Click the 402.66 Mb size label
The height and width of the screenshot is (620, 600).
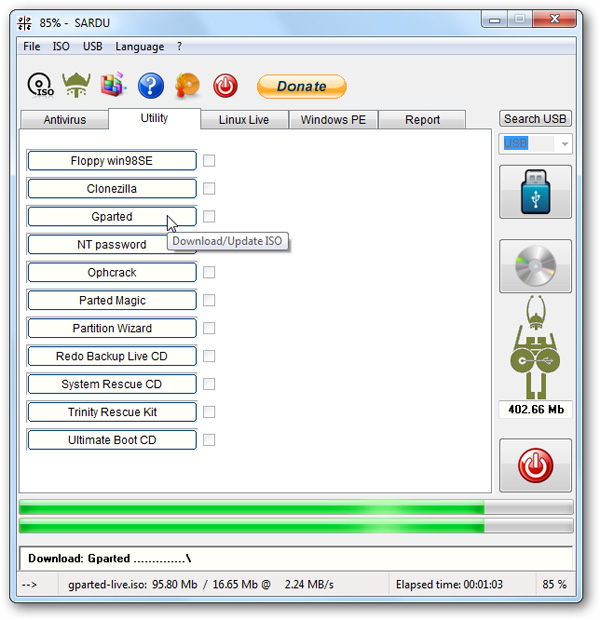tap(536, 409)
